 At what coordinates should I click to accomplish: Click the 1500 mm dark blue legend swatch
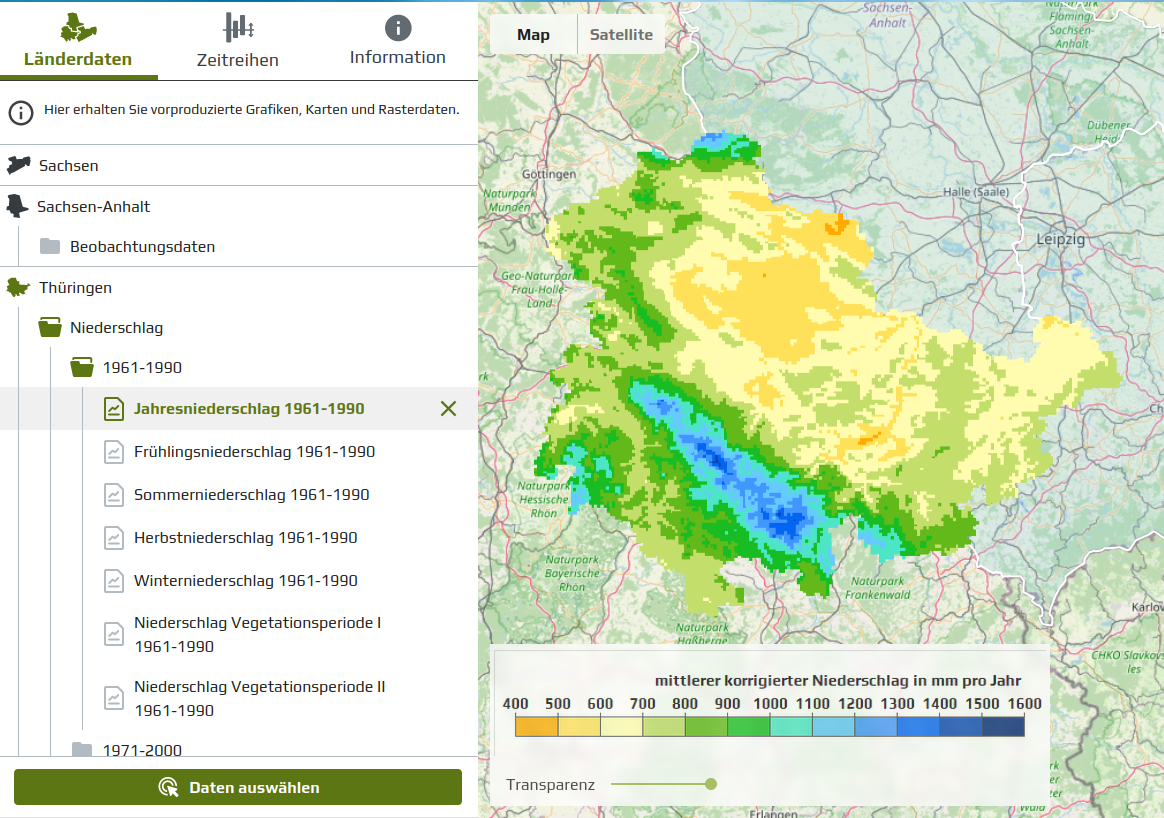[x=1003, y=725]
